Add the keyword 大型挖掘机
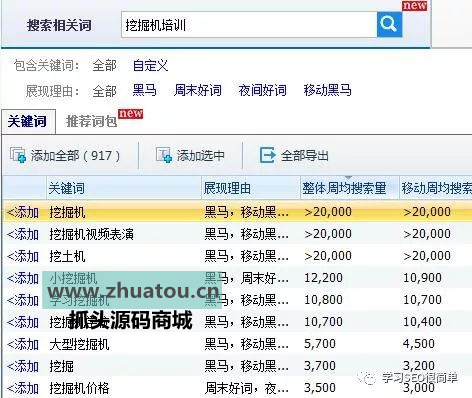This screenshot has height=398, width=472. pos(23,344)
